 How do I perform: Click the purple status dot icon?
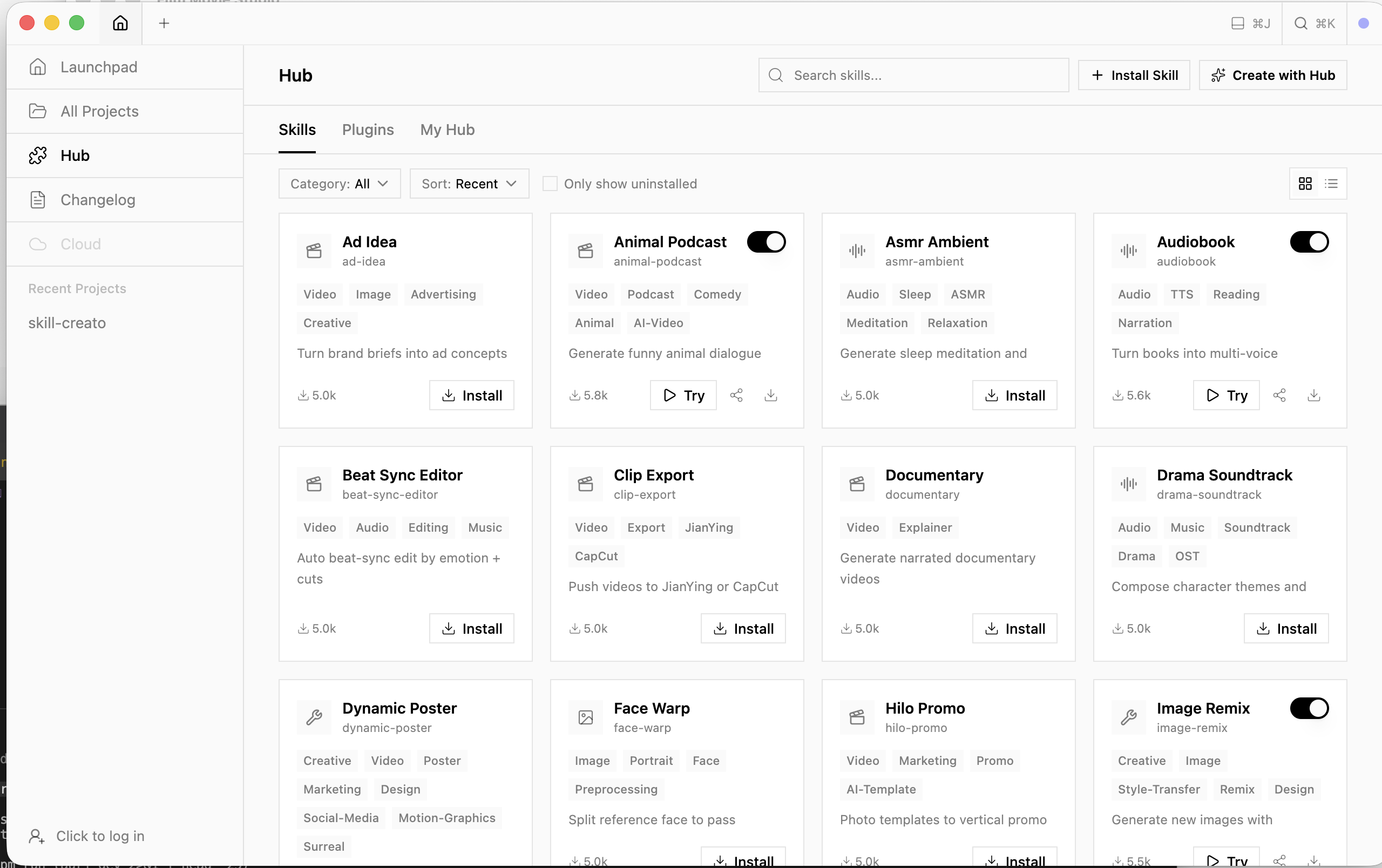point(1364,23)
